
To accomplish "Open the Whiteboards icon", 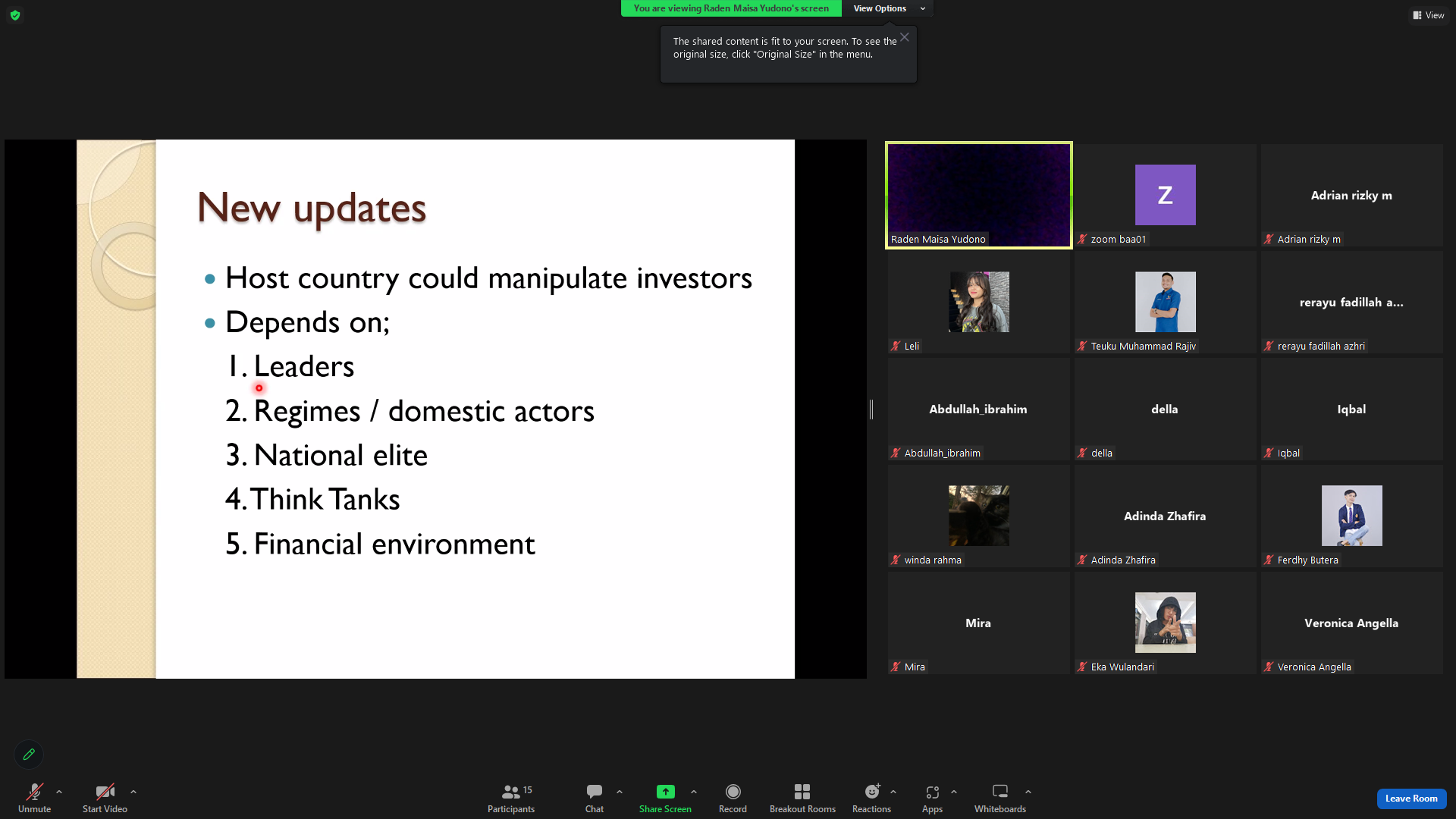I will tap(1000, 792).
